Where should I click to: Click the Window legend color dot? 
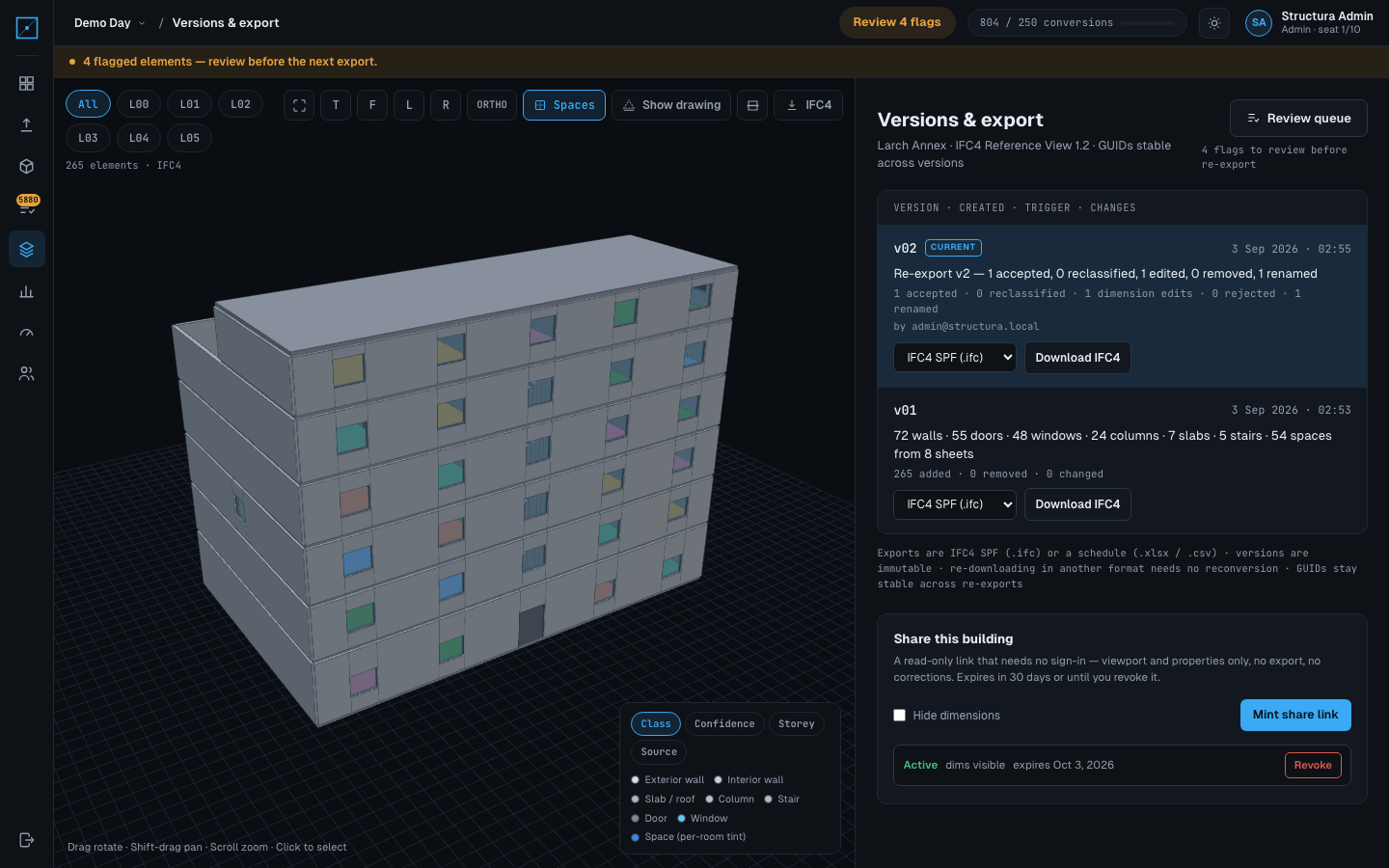point(681,819)
